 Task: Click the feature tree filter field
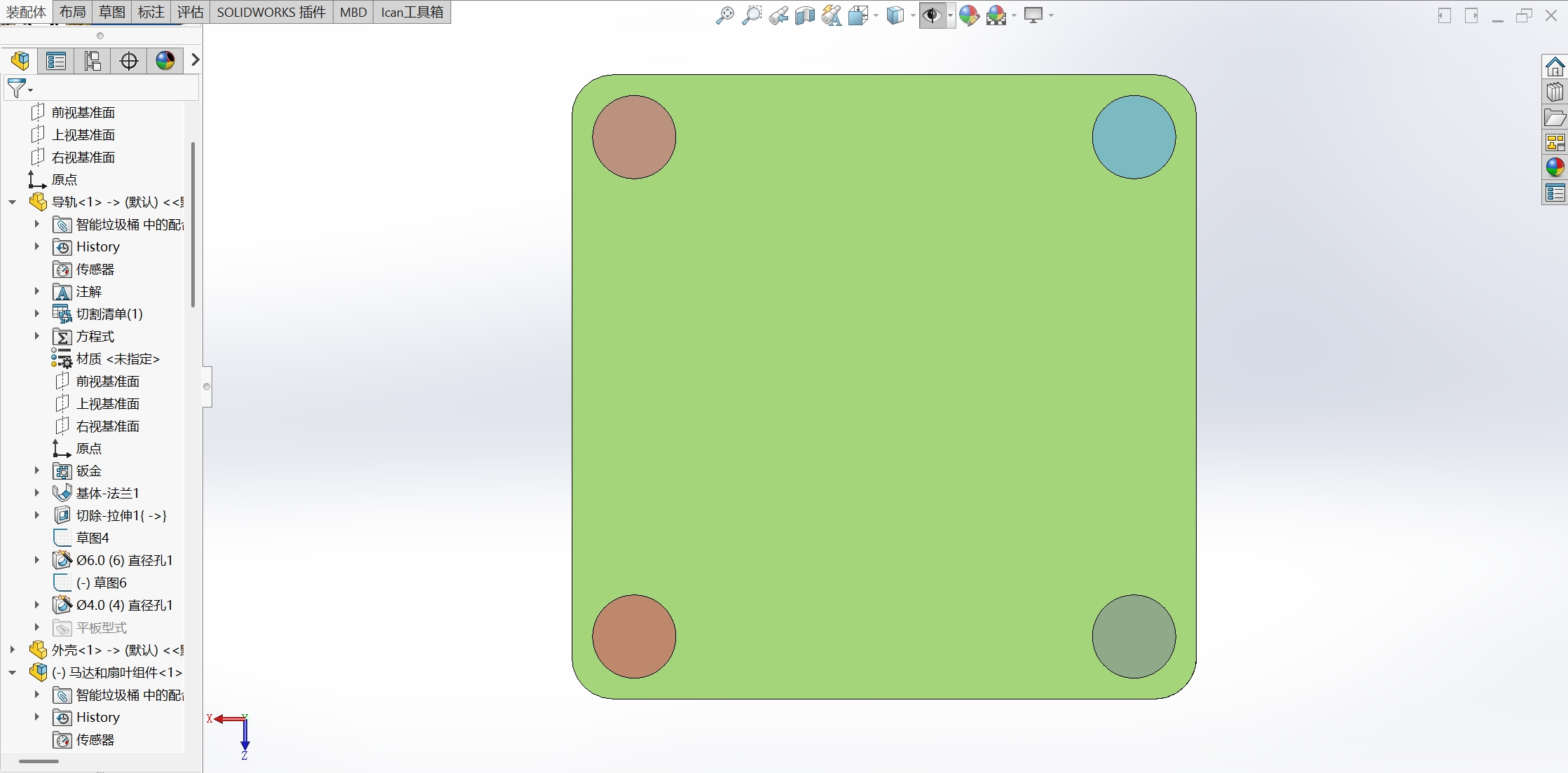click(112, 88)
